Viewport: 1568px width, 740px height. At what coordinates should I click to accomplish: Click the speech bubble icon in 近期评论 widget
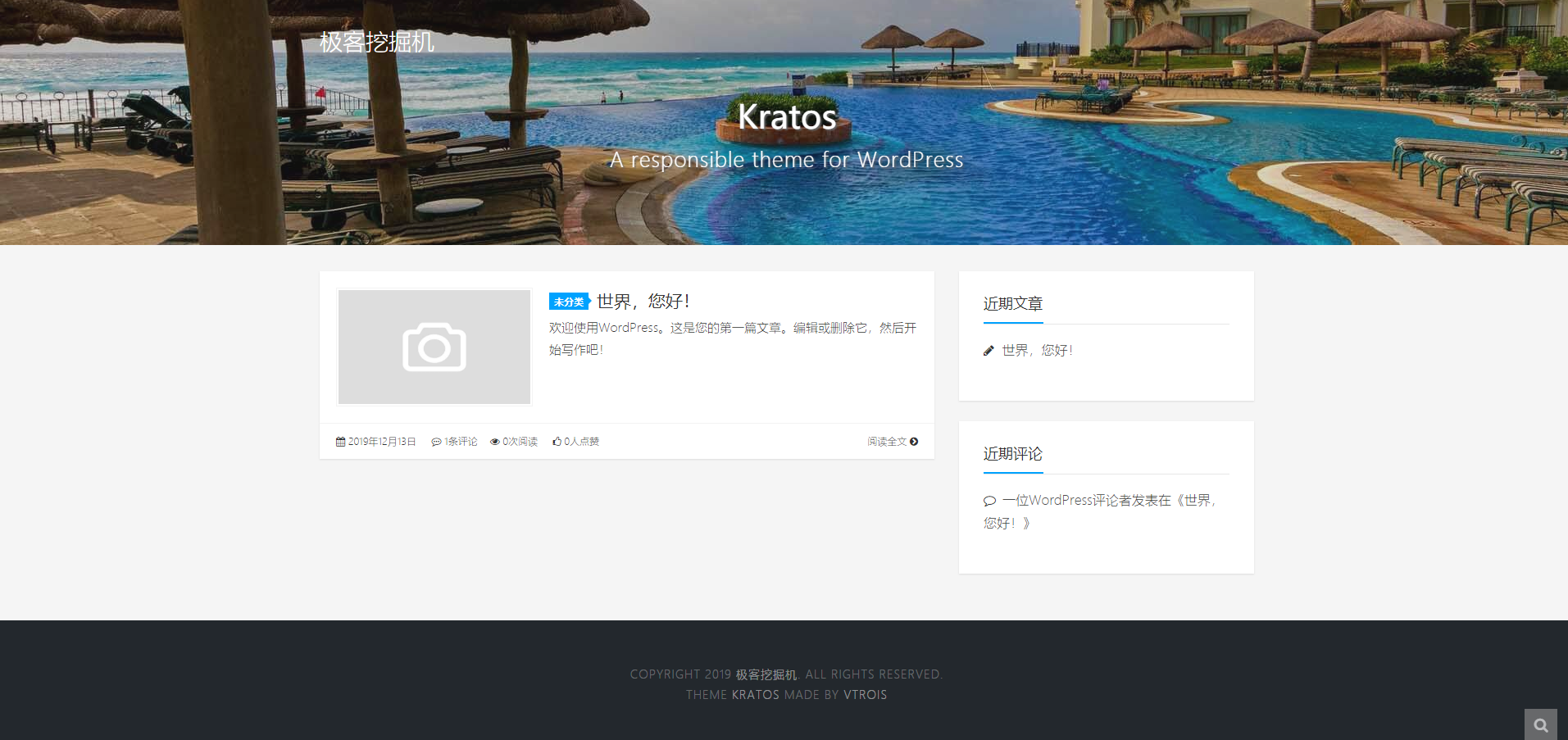[x=989, y=501]
